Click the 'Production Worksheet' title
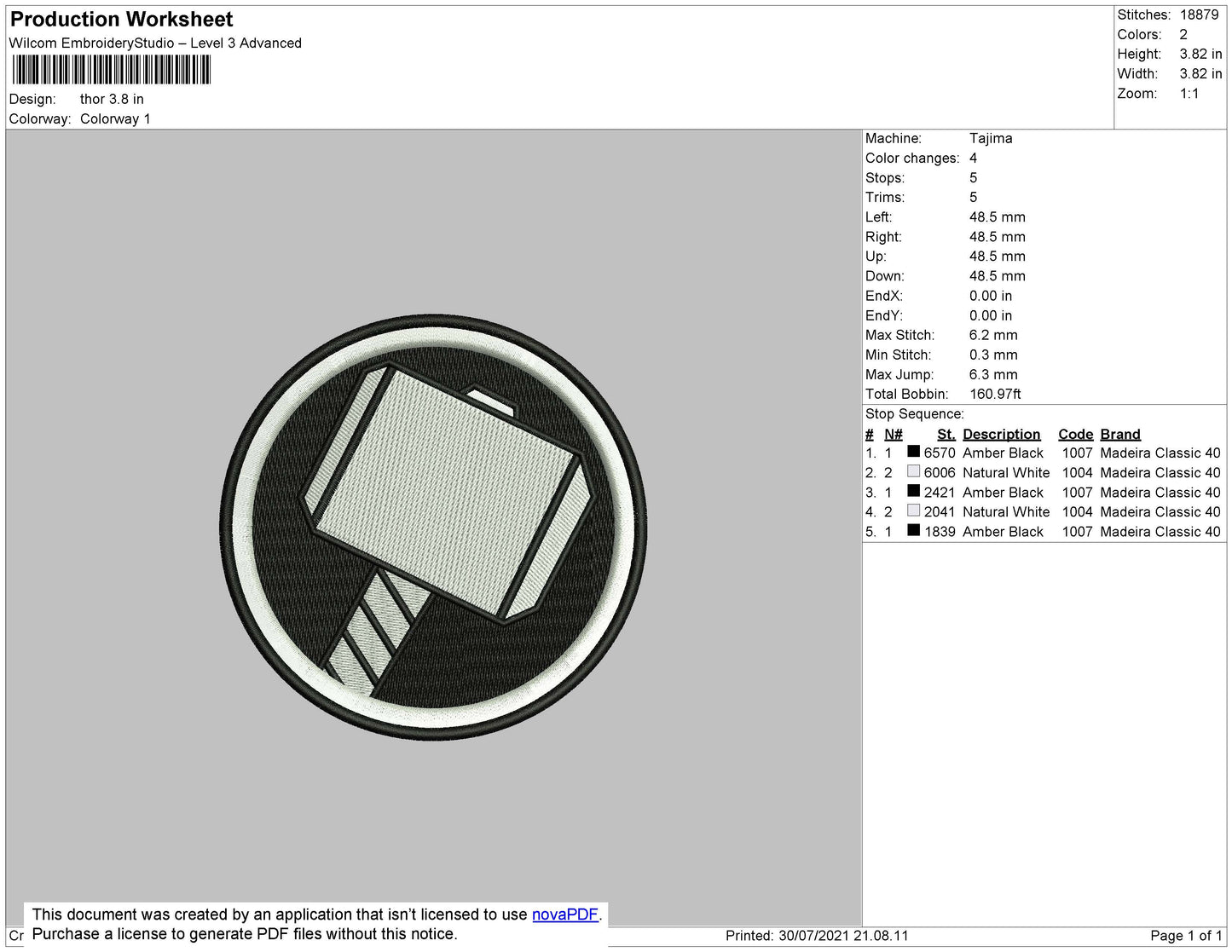Screen dimensions: 1232x952 click(x=121, y=20)
